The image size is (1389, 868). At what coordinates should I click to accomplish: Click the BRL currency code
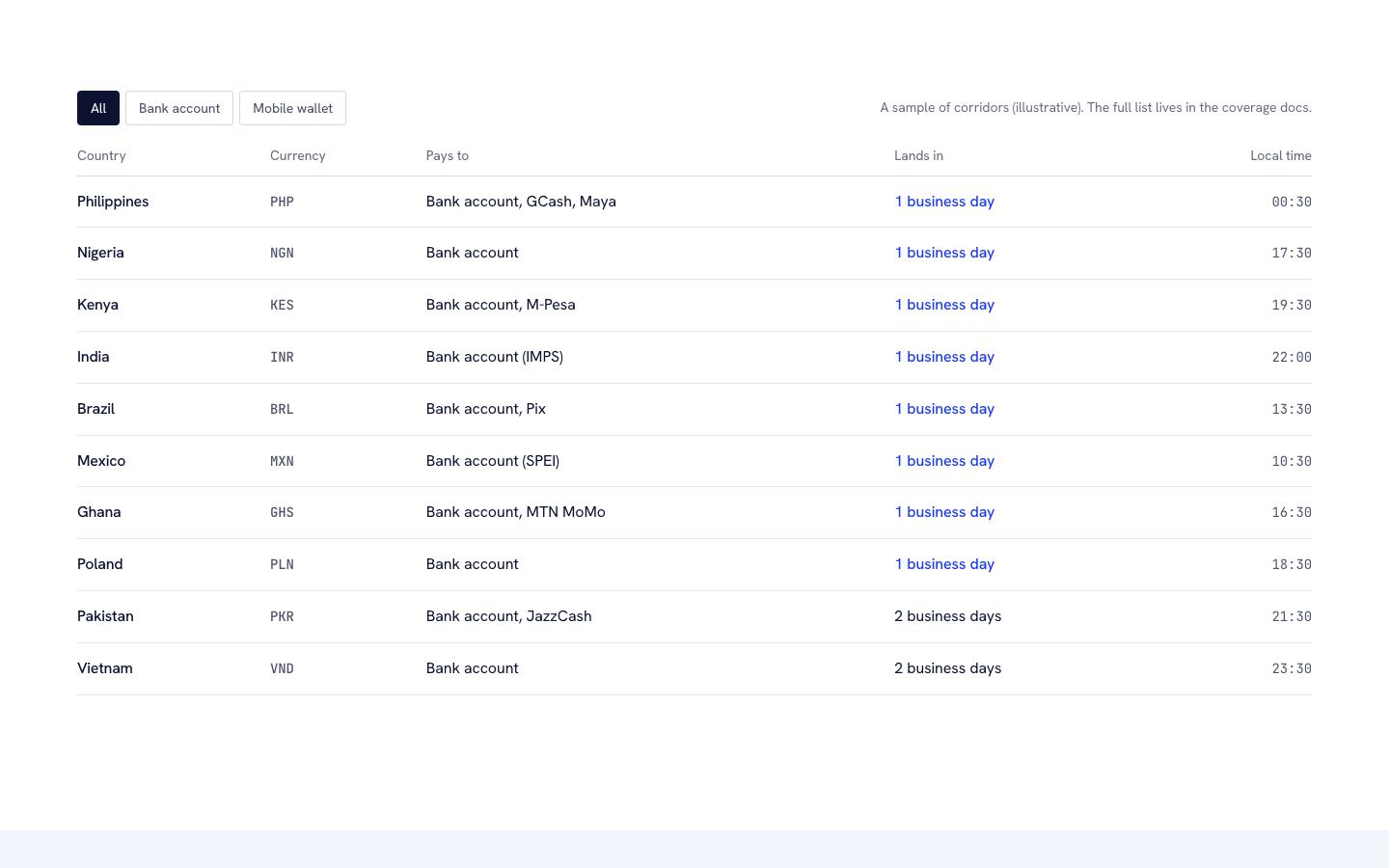pos(282,409)
